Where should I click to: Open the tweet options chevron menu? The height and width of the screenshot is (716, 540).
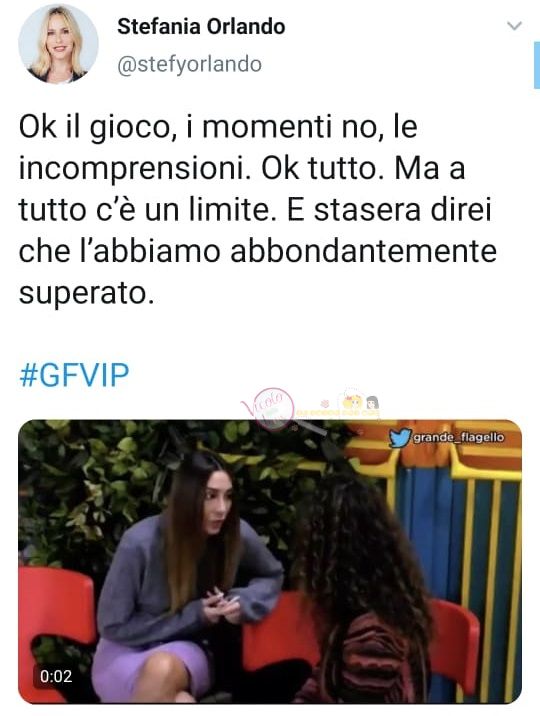pyautogui.click(x=514, y=26)
